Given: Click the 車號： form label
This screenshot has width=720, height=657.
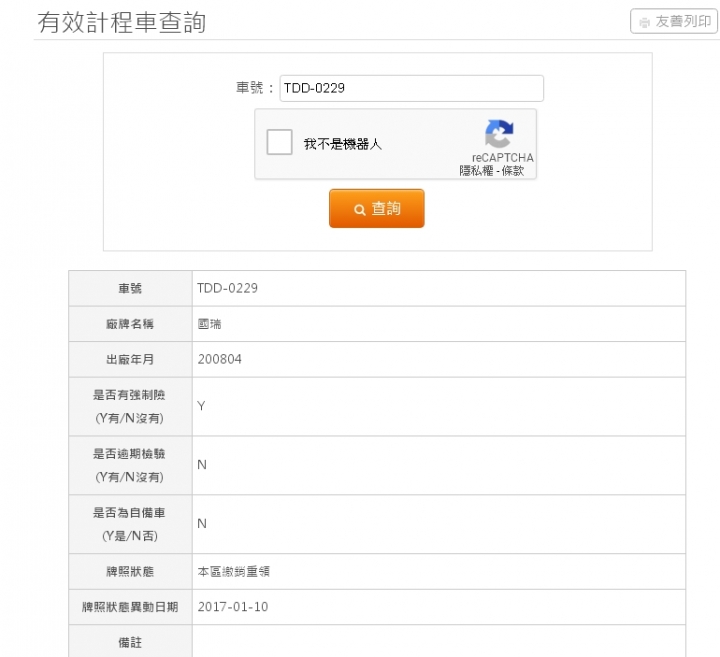Looking at the screenshot, I should click(x=255, y=88).
